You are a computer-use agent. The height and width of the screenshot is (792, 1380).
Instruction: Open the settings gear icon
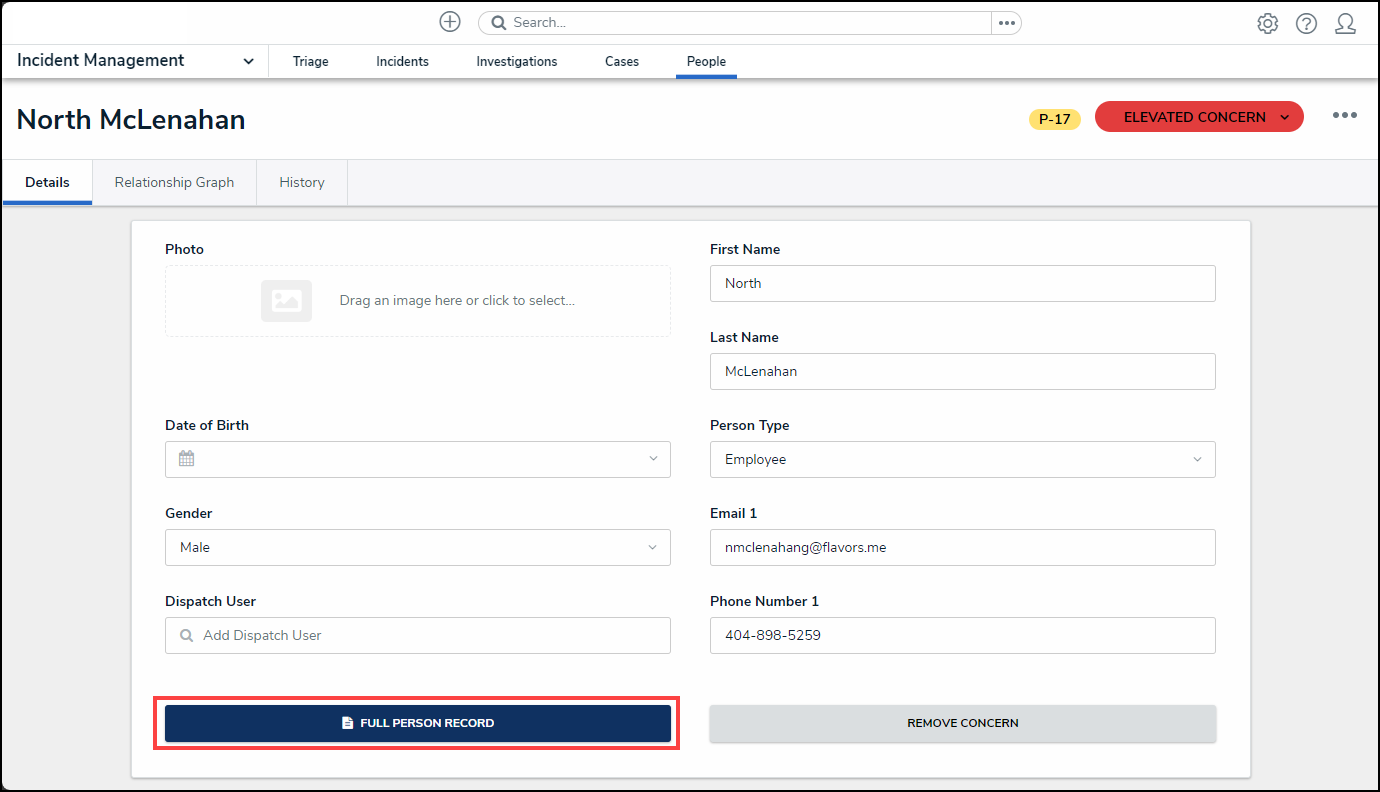tap(1267, 24)
